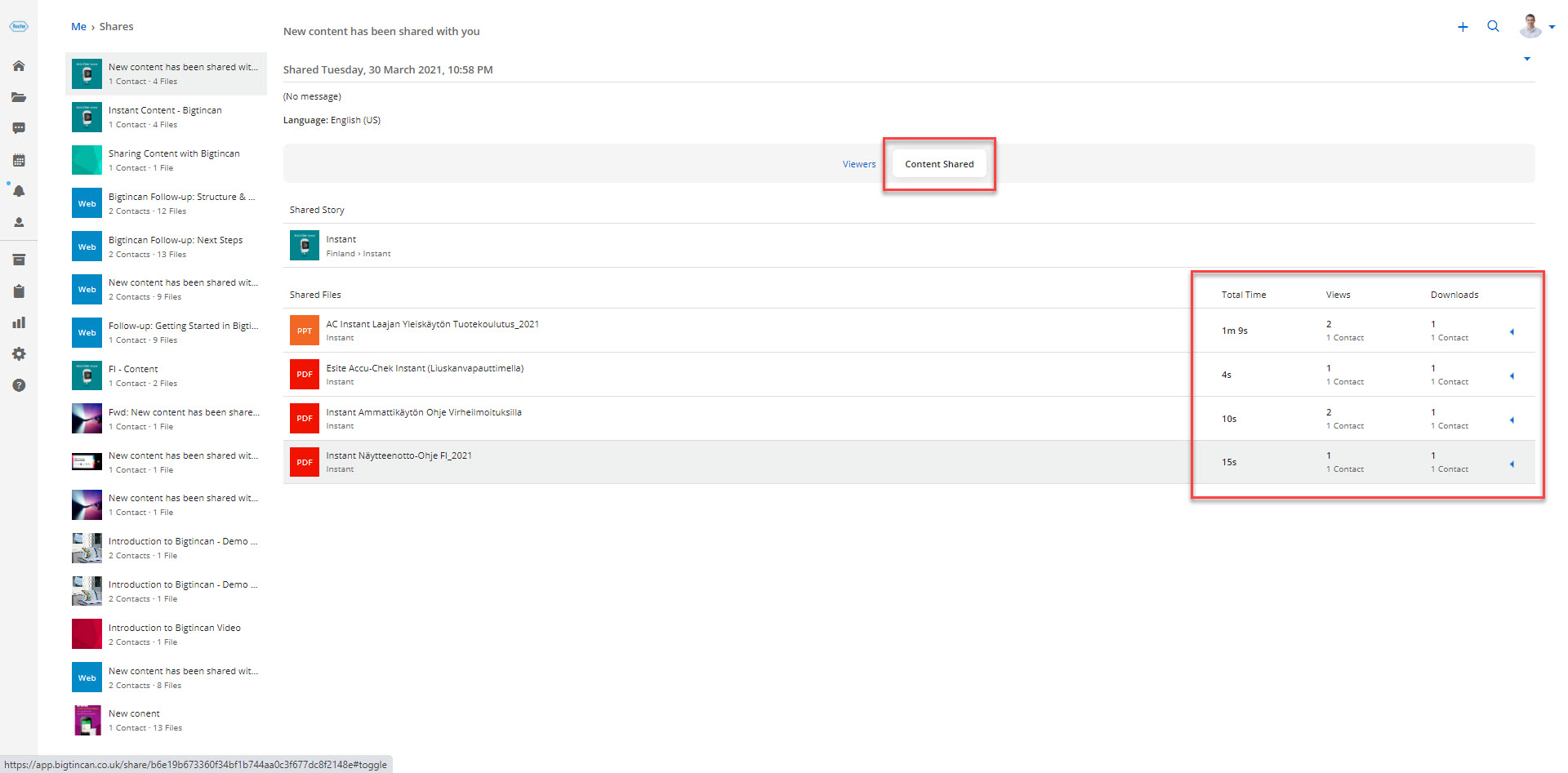The width and height of the screenshot is (1568, 773).
Task: Open the Home icon in sidebar
Action: (x=18, y=66)
